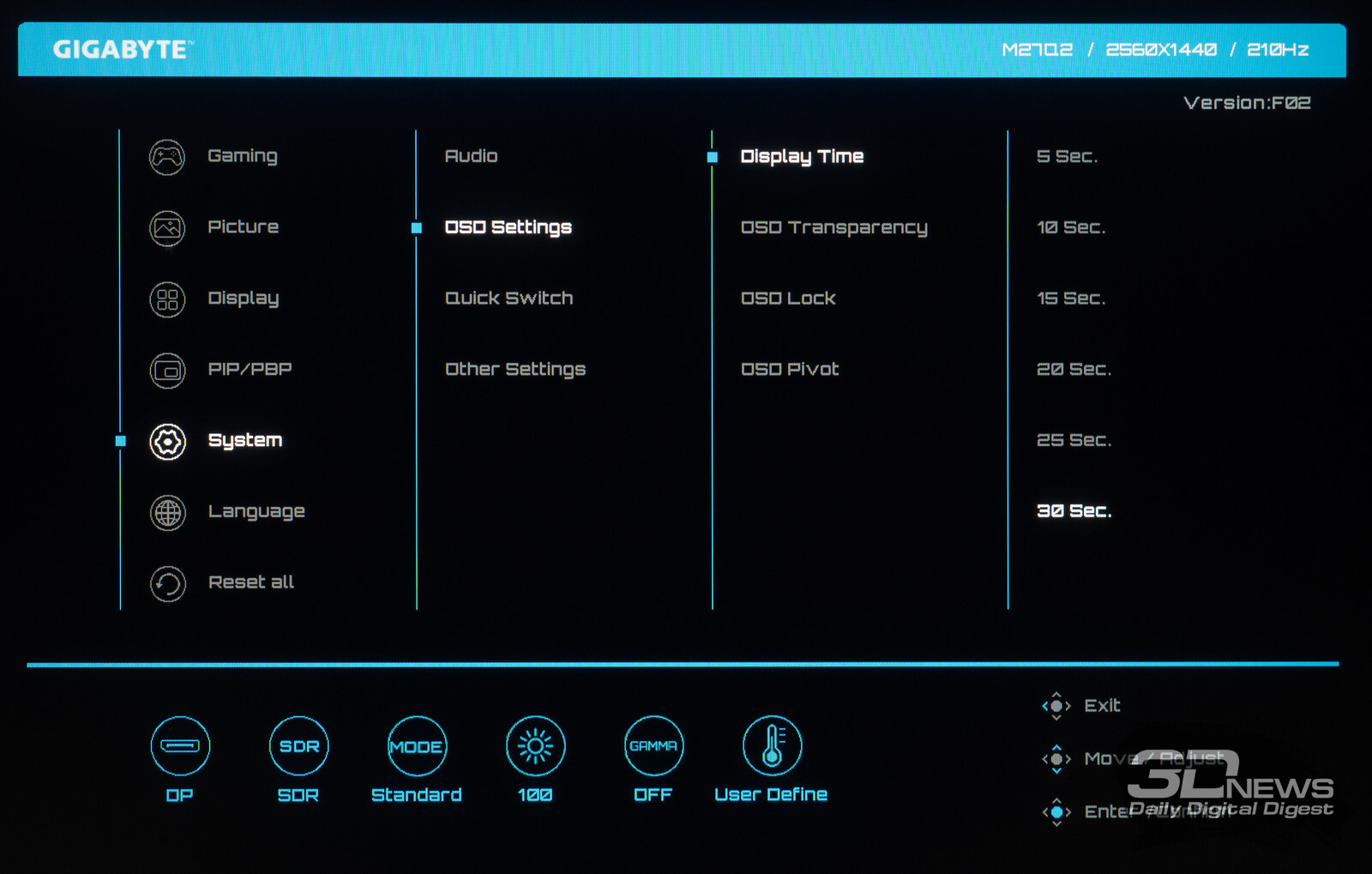Select the User Define thermometer icon
Viewport: 1372px width, 874px height.
click(x=772, y=745)
